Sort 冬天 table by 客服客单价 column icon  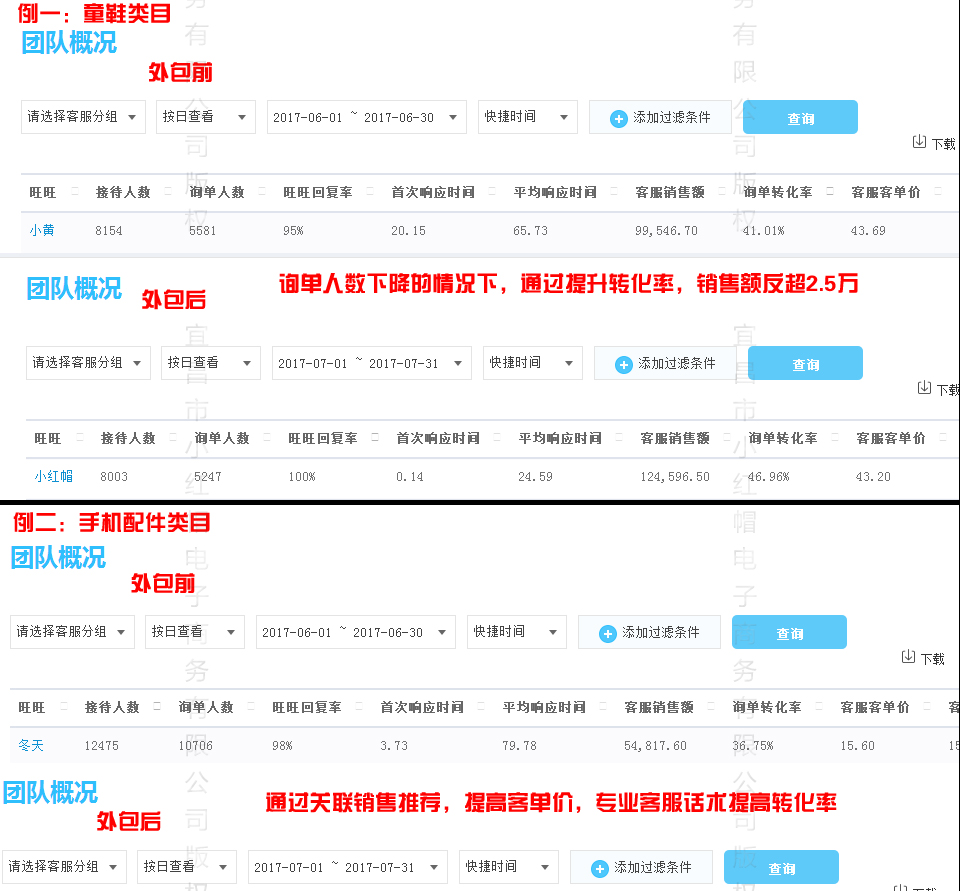[x=927, y=707]
